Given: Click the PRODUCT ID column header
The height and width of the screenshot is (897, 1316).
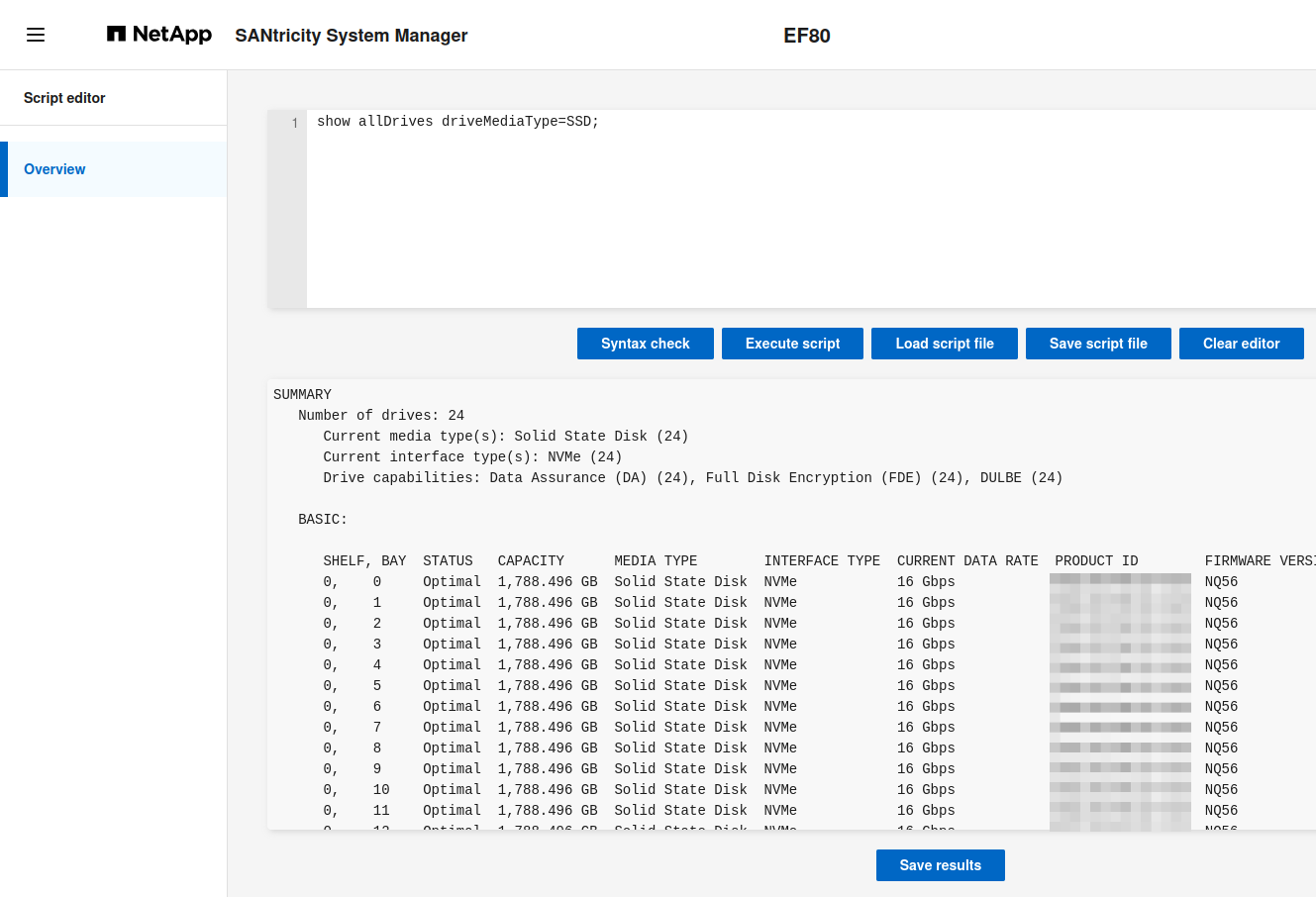Looking at the screenshot, I should coord(1096,560).
